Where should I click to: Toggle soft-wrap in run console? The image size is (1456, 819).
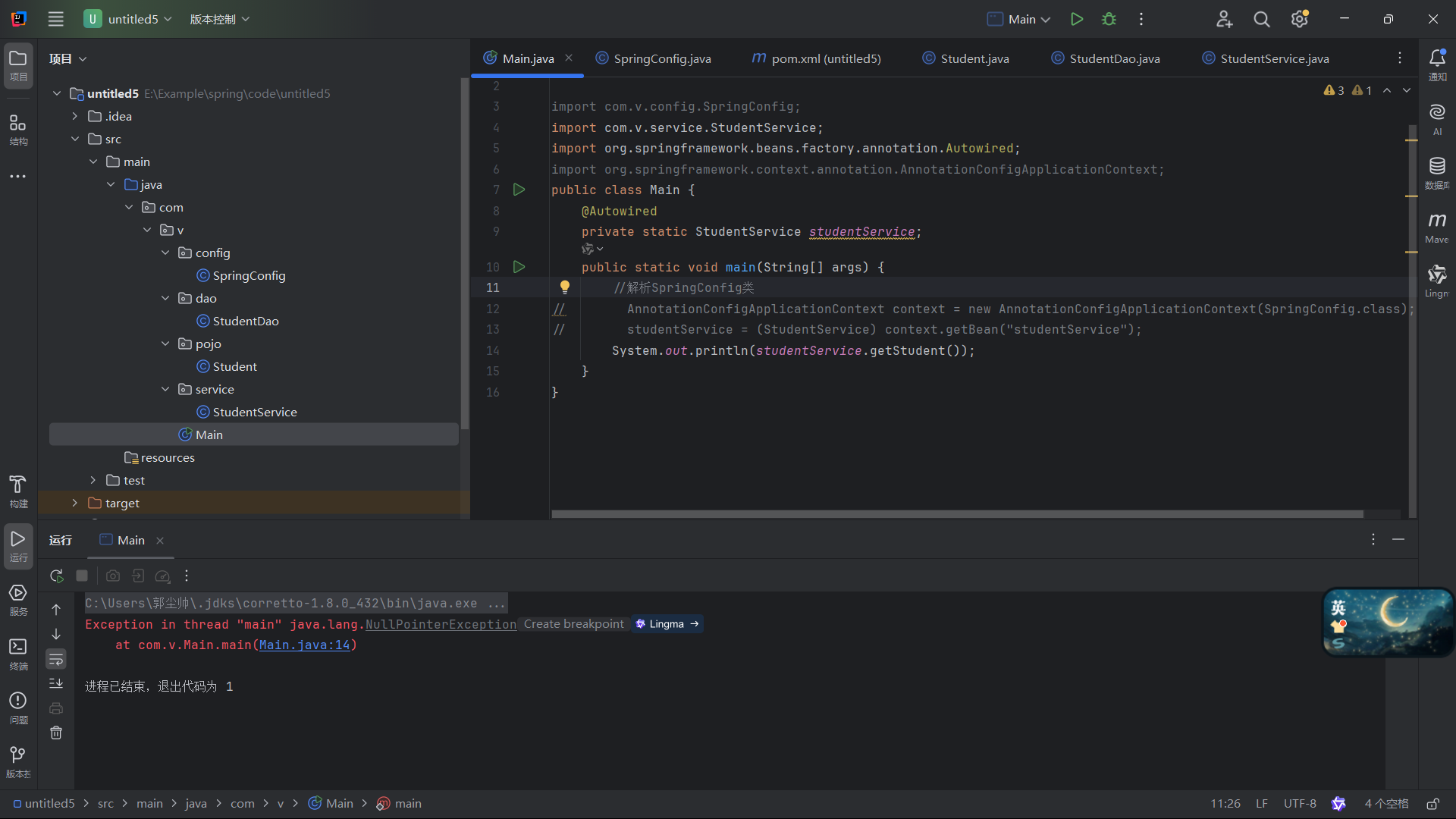pos(56,659)
